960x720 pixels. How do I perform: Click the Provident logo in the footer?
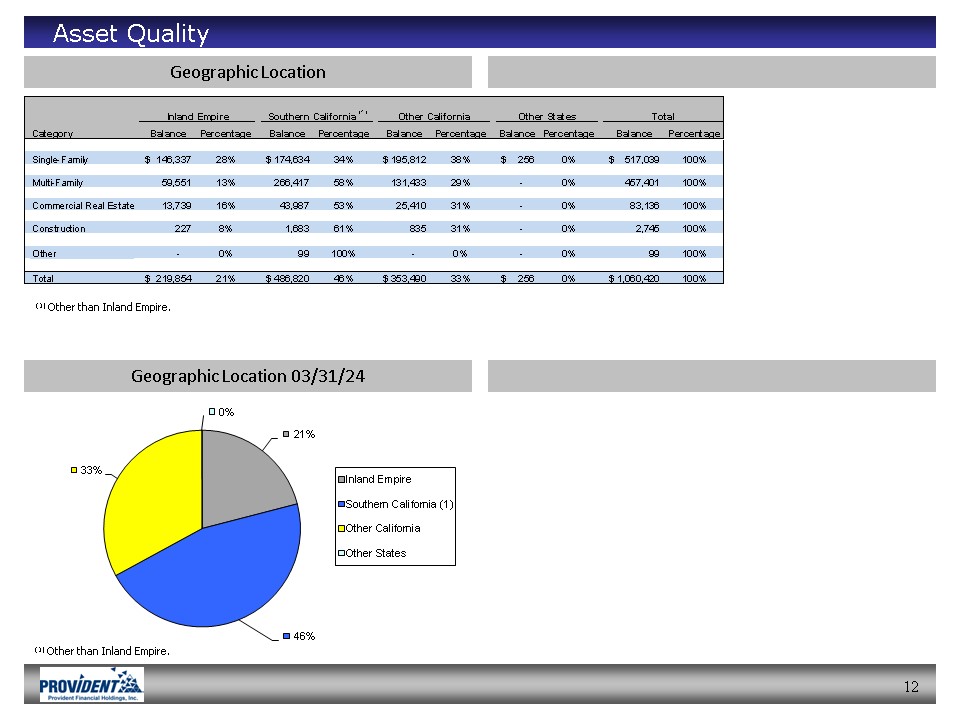91,685
